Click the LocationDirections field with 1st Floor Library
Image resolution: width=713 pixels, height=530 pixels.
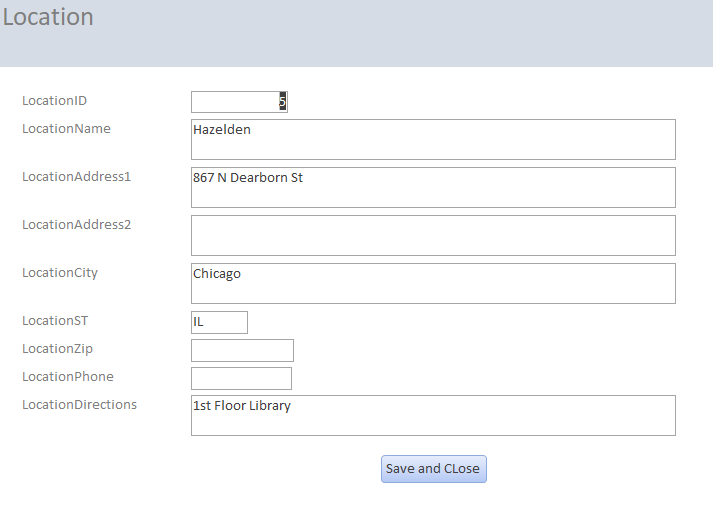click(x=432, y=415)
